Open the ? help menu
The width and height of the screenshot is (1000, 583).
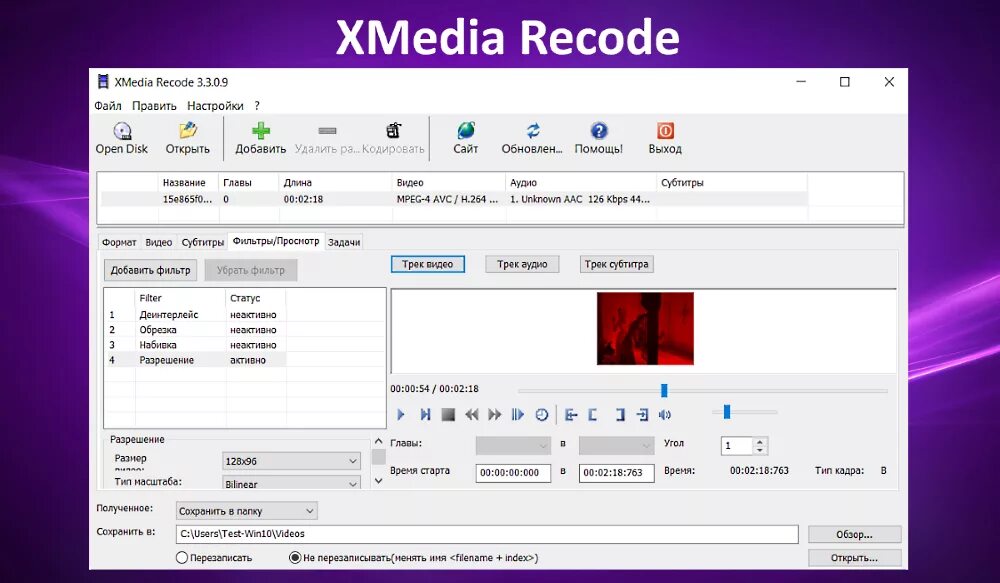click(x=257, y=106)
